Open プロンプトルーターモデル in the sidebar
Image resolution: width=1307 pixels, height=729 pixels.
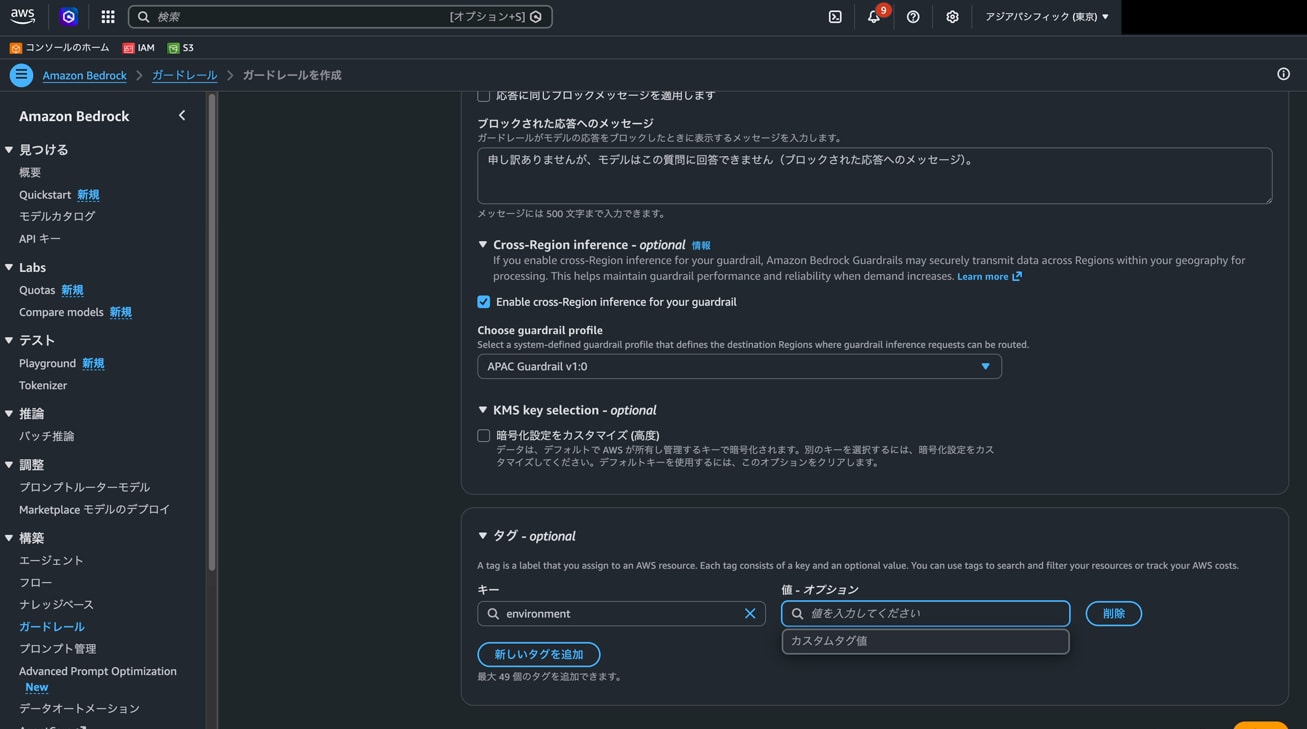pos(84,487)
